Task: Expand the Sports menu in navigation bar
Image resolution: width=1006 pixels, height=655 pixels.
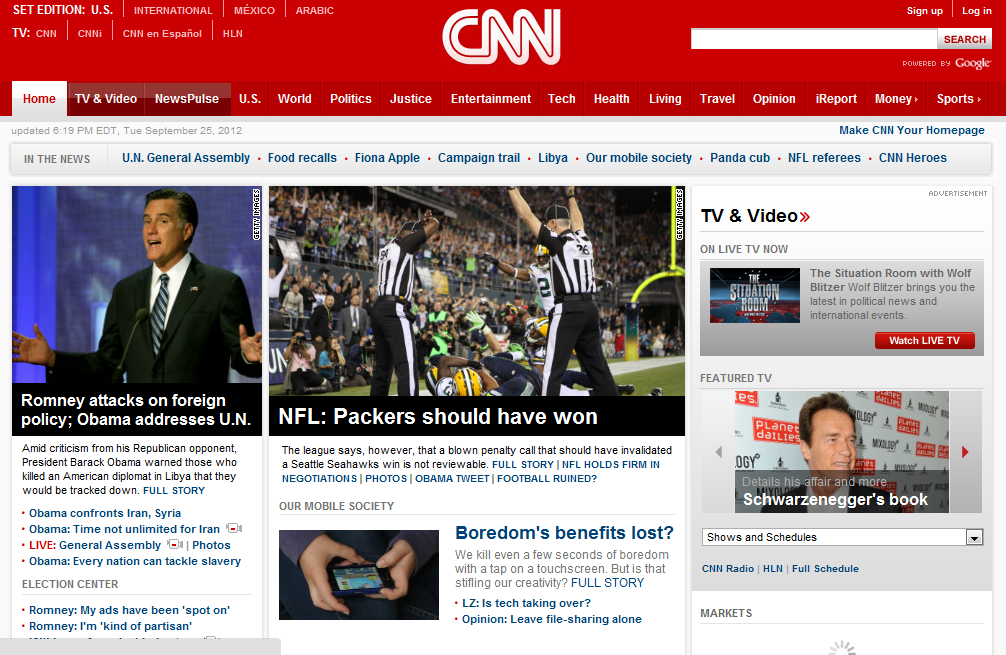Action: coord(959,99)
